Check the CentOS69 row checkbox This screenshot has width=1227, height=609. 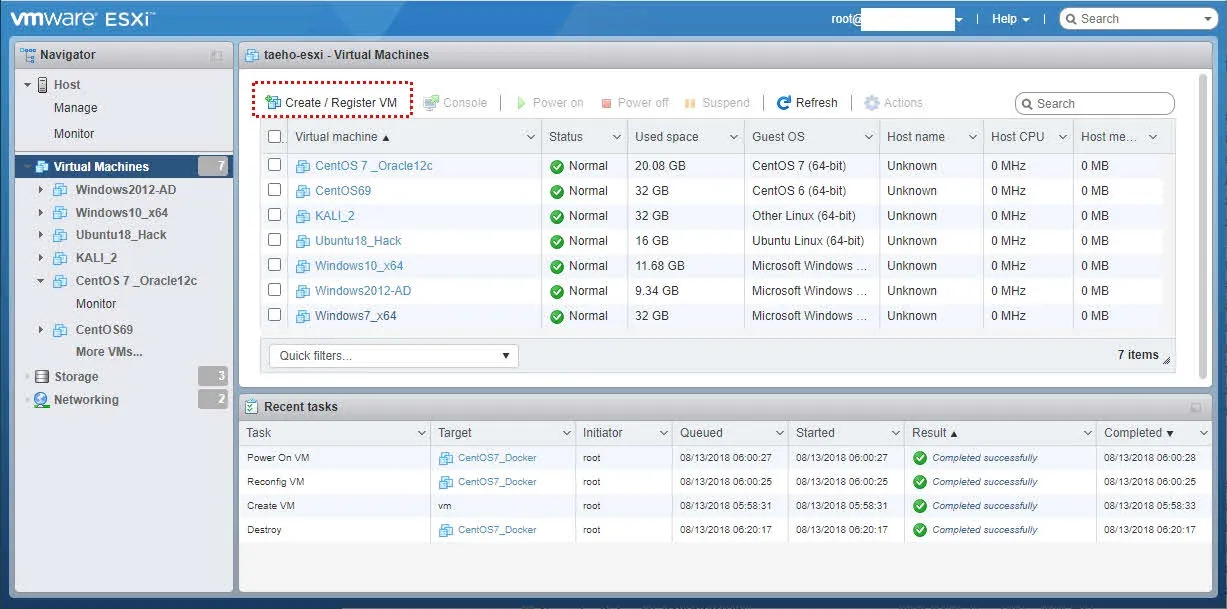(x=274, y=190)
